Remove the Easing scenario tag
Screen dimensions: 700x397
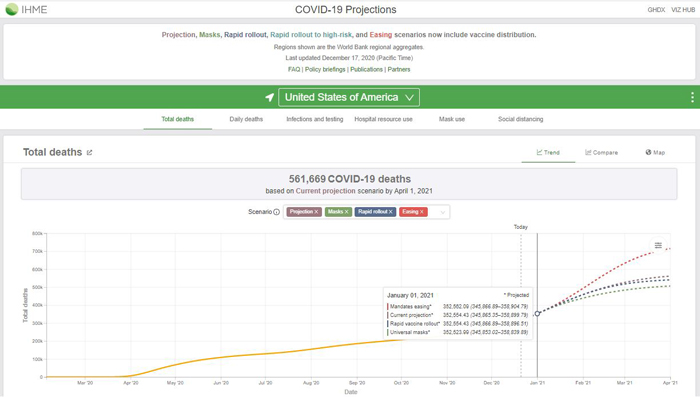pyautogui.click(x=421, y=212)
